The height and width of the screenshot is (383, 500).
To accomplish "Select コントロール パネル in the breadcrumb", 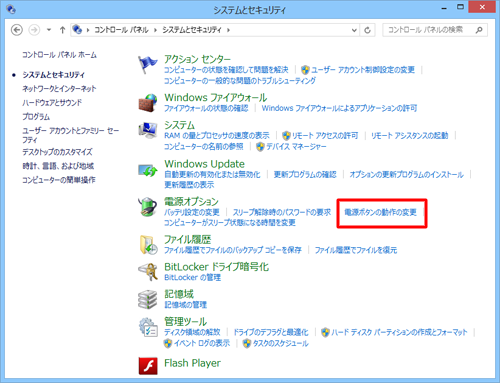I will 121,30.
